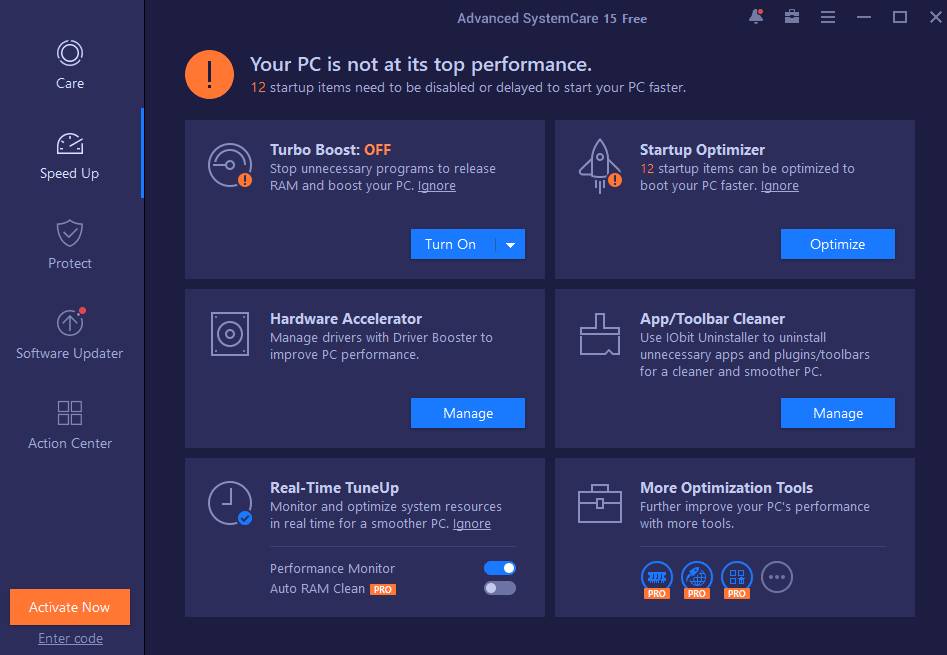Click the Turbo Boost gauge icon
This screenshot has width=947, height=655.
pos(229,165)
